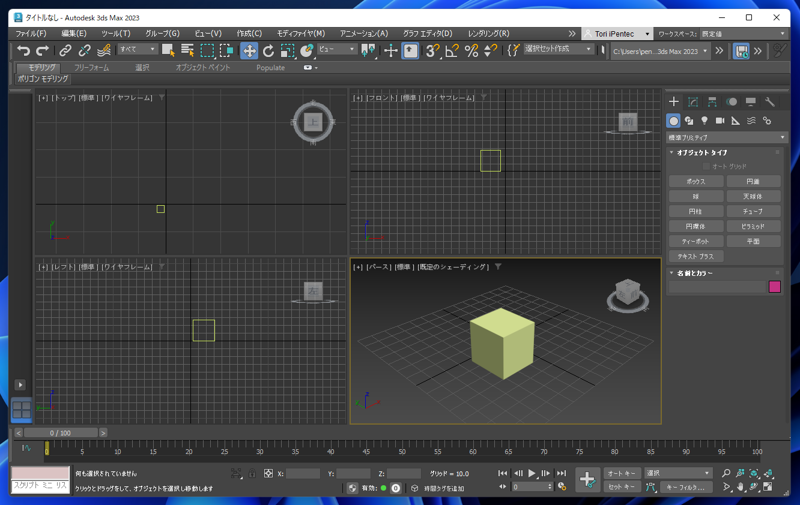Open the Hierarchy tab in command panel

click(712, 102)
